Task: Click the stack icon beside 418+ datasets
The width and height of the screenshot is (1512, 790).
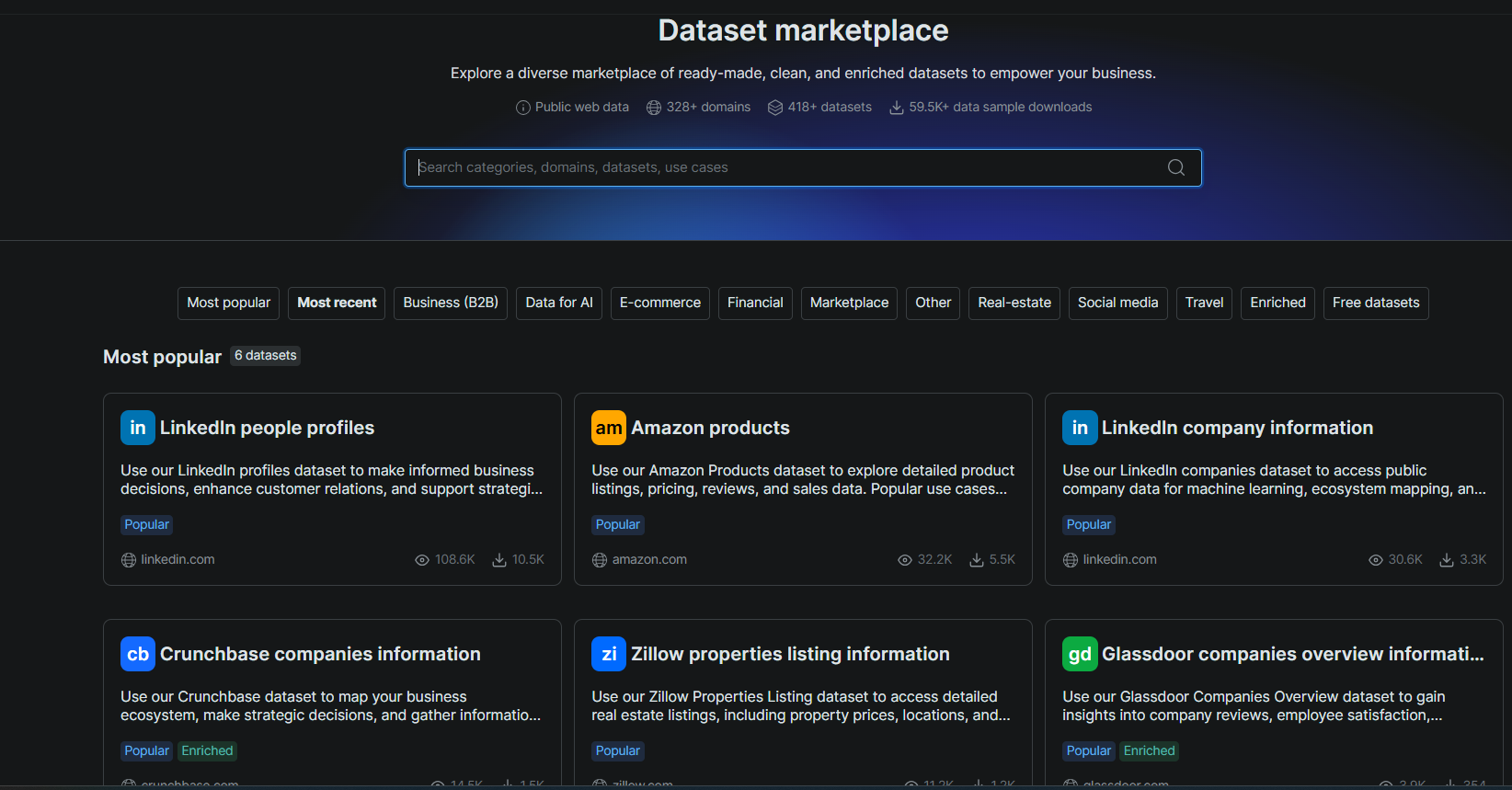Action: click(x=775, y=108)
